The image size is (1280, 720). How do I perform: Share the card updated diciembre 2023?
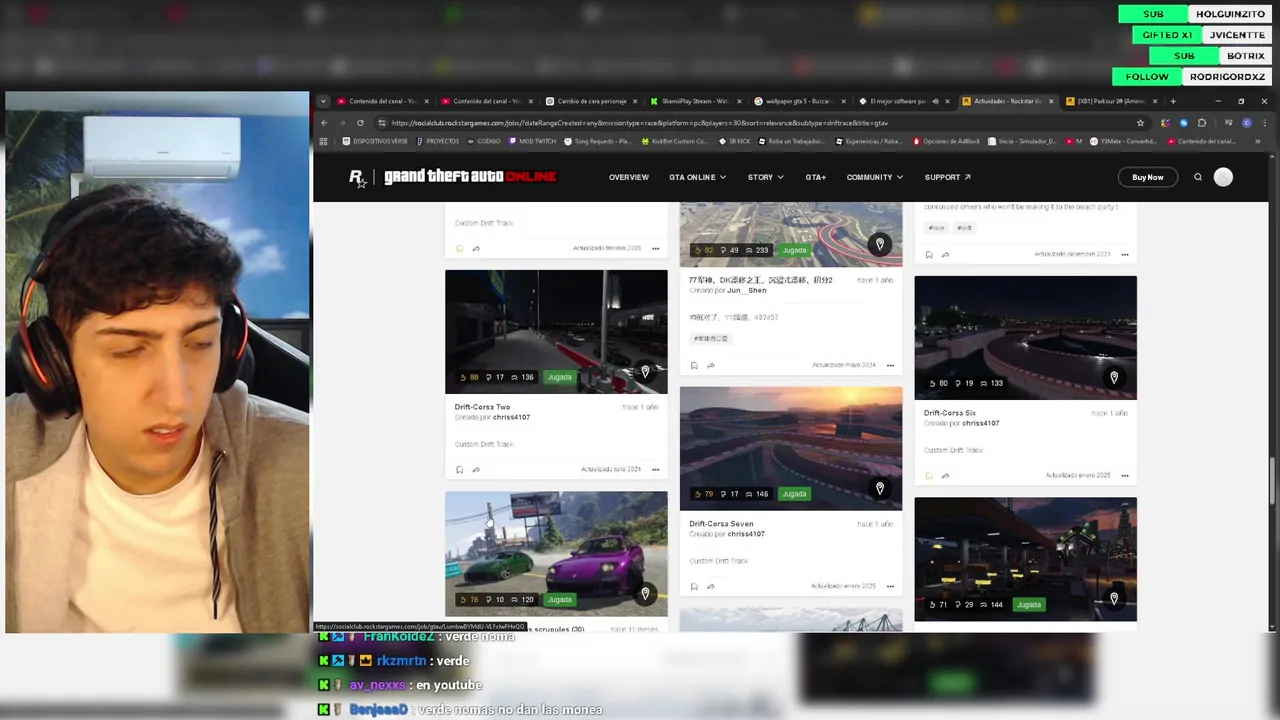[945, 254]
